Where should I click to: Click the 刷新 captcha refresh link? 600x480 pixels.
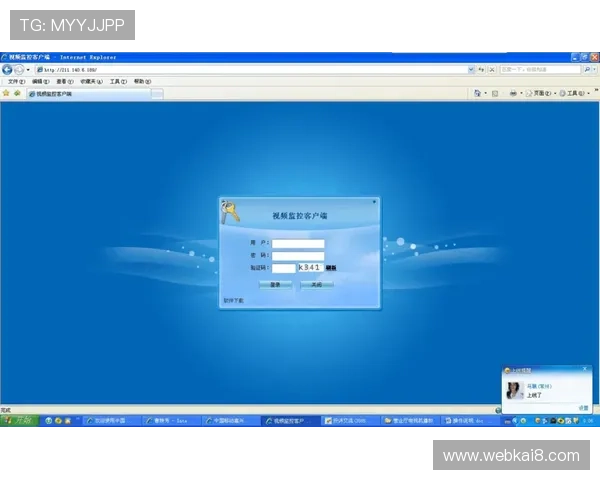tap(331, 268)
